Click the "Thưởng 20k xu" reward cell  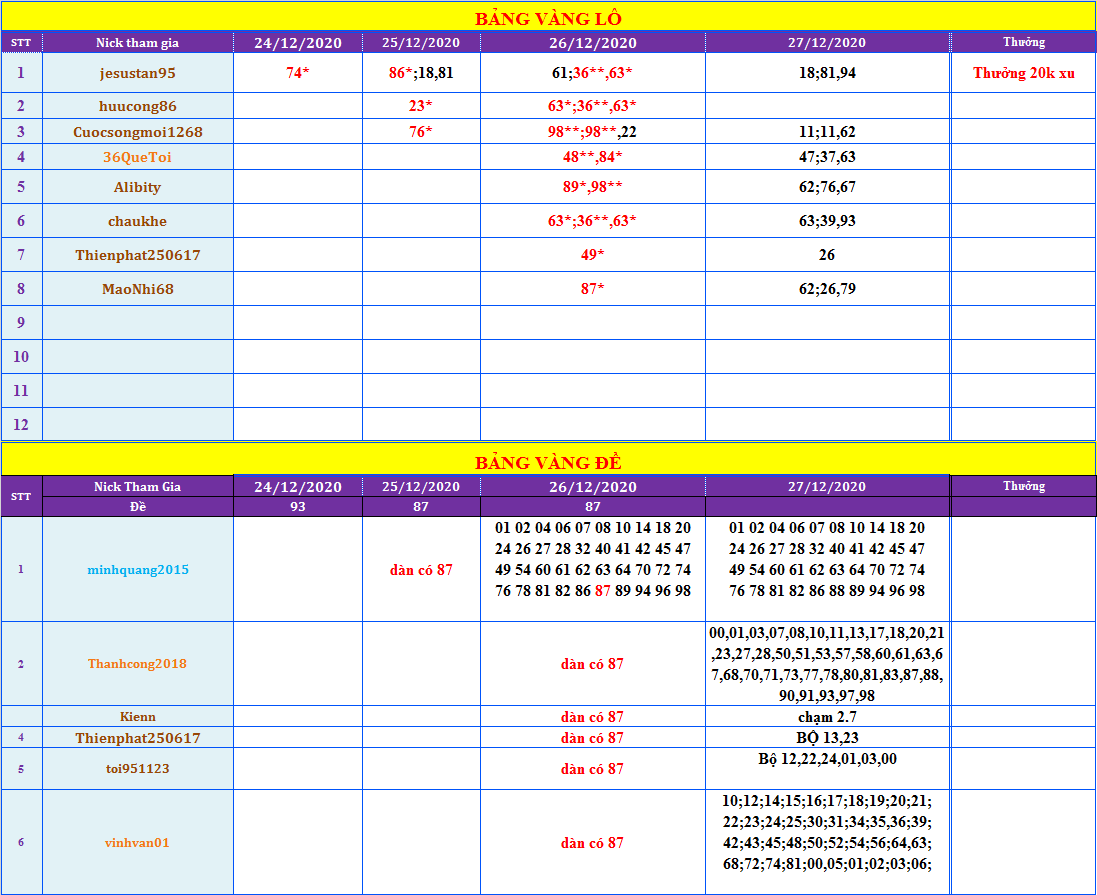tap(1023, 73)
